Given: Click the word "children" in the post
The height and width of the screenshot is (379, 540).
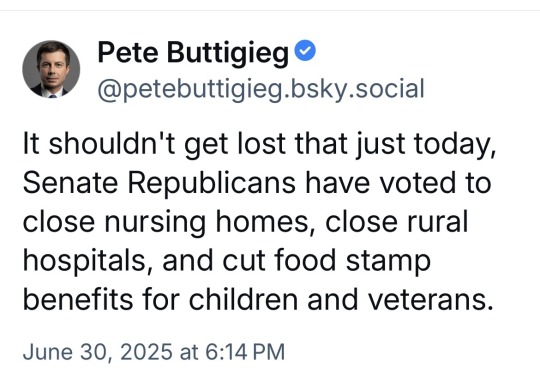Looking at the screenshot, I should pyautogui.click(x=243, y=299).
